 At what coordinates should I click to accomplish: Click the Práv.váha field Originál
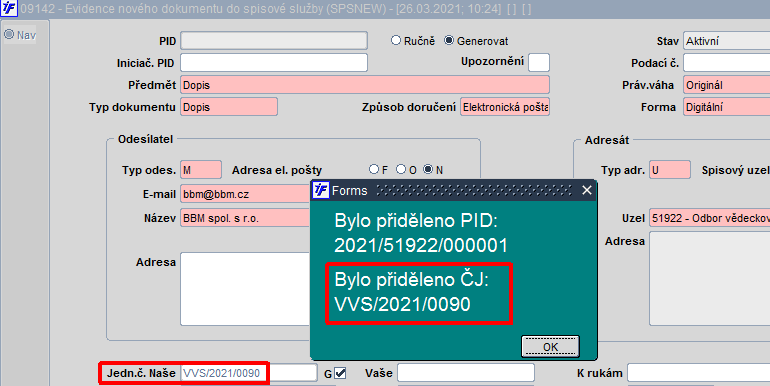tap(727, 84)
